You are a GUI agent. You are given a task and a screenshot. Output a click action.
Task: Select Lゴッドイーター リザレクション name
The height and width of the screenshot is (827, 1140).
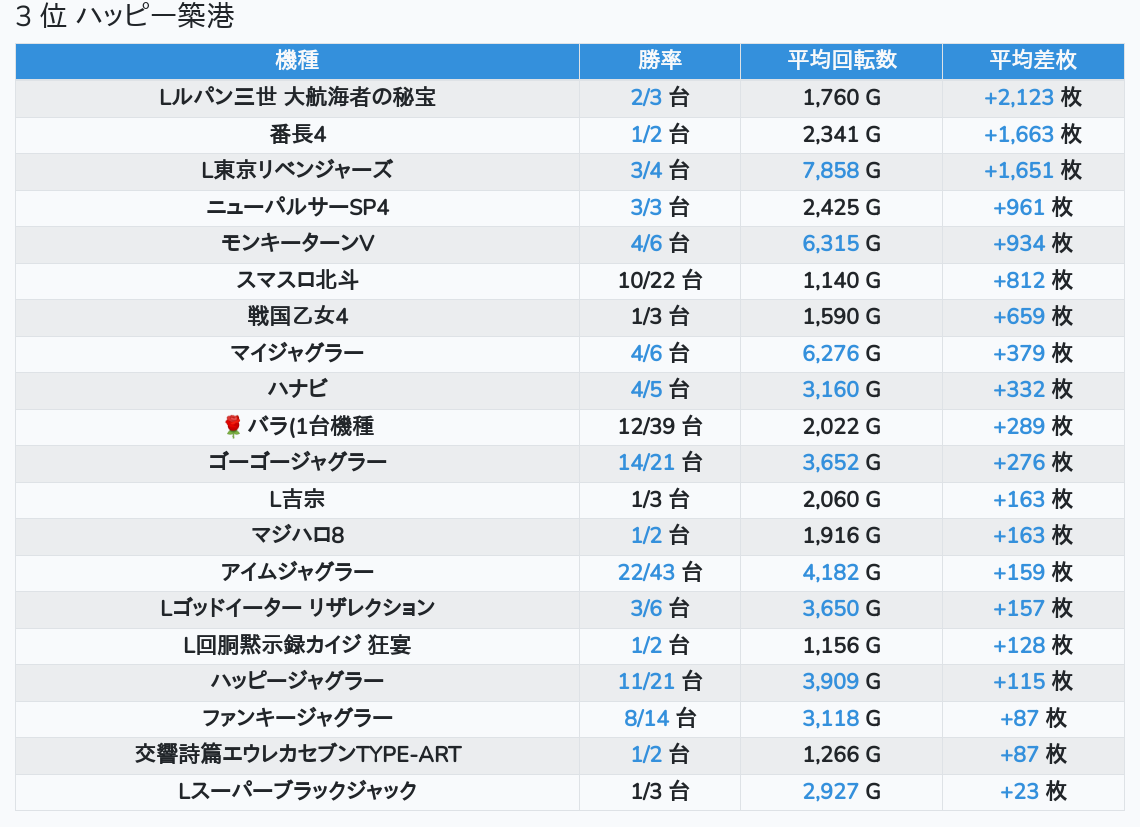tap(297, 609)
